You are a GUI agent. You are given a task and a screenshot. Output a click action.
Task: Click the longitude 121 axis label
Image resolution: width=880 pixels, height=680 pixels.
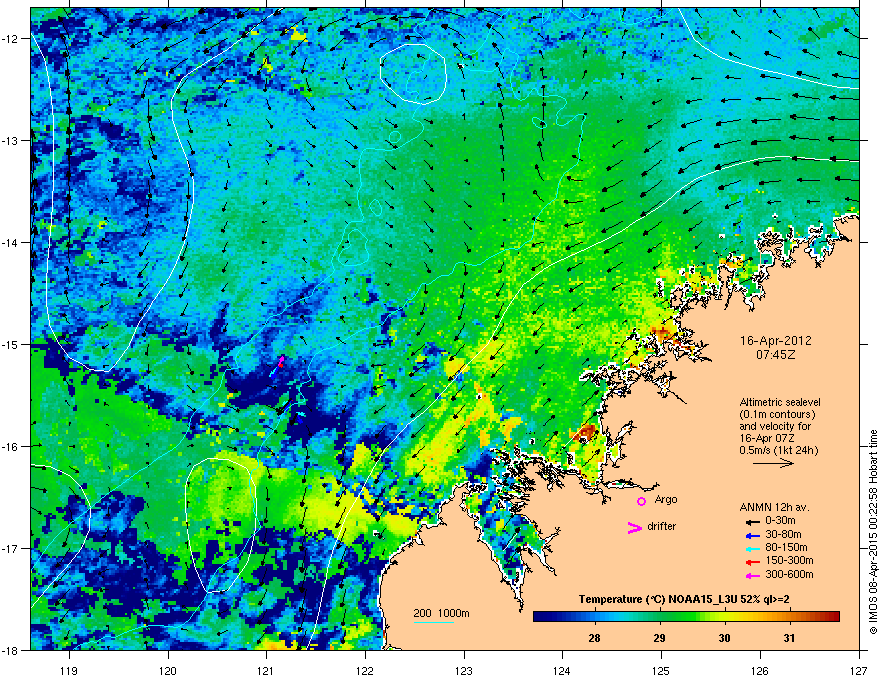click(267, 670)
